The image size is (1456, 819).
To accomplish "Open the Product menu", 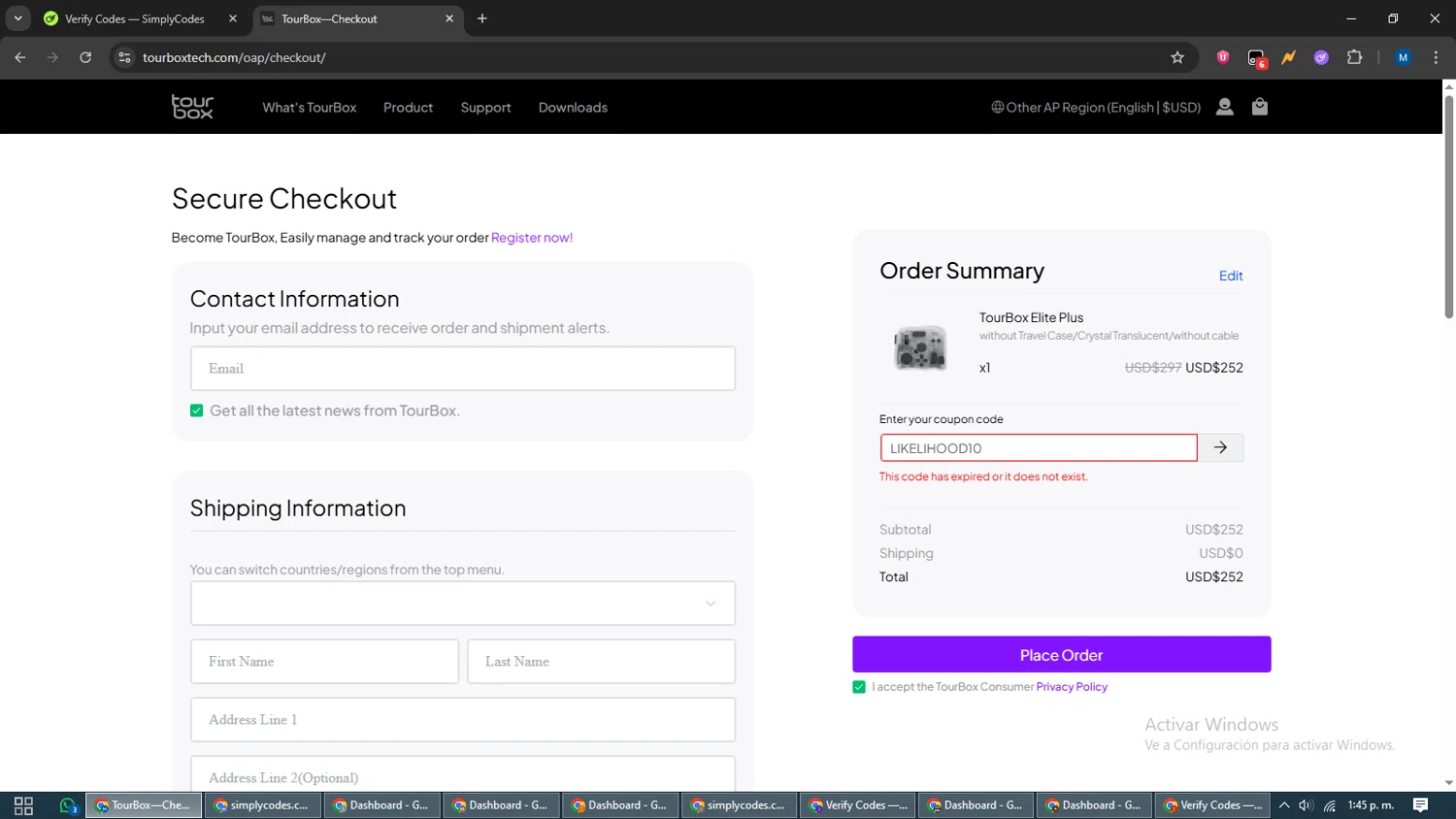I will [x=408, y=107].
